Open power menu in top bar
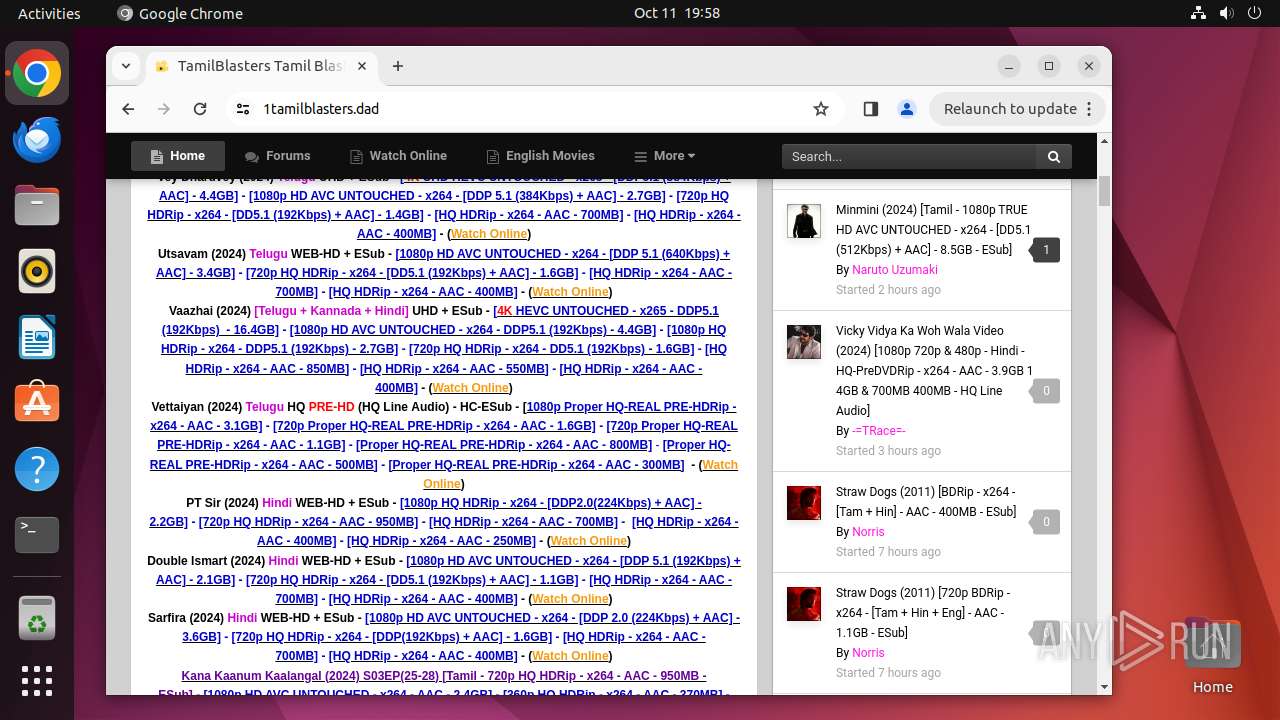This screenshot has width=1280, height=720. [x=1254, y=13]
